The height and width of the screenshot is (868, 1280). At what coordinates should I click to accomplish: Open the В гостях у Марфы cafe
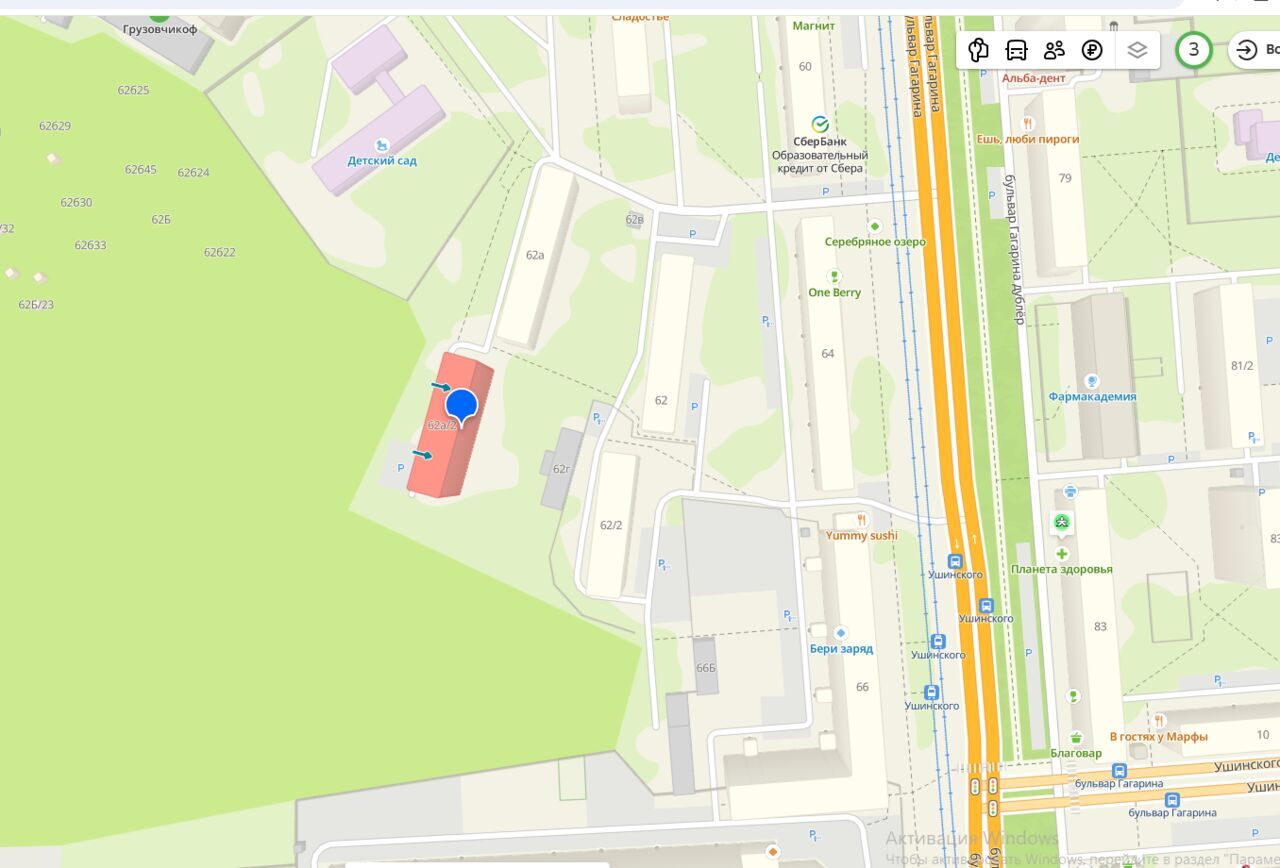coord(1159,721)
